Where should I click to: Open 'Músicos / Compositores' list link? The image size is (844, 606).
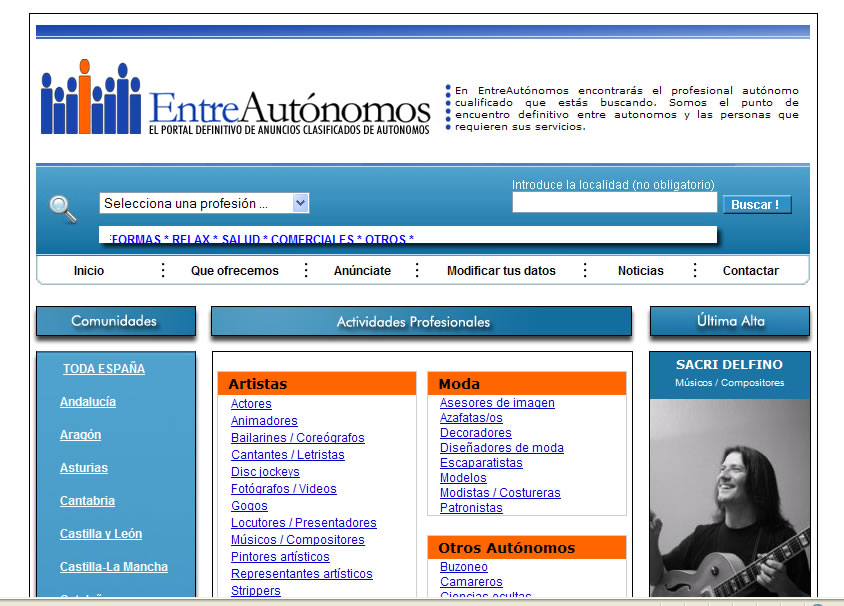[298, 540]
